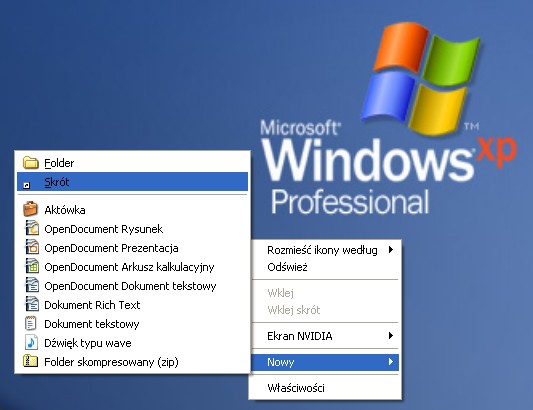Click the OpenDocument Dokument tekstowy icon
Screen dimensions: 533x410
tap(32, 285)
